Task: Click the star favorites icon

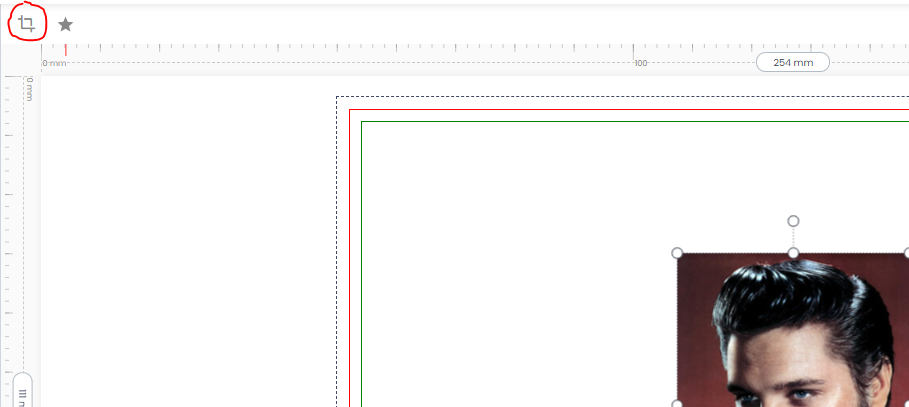Action: pyautogui.click(x=65, y=24)
